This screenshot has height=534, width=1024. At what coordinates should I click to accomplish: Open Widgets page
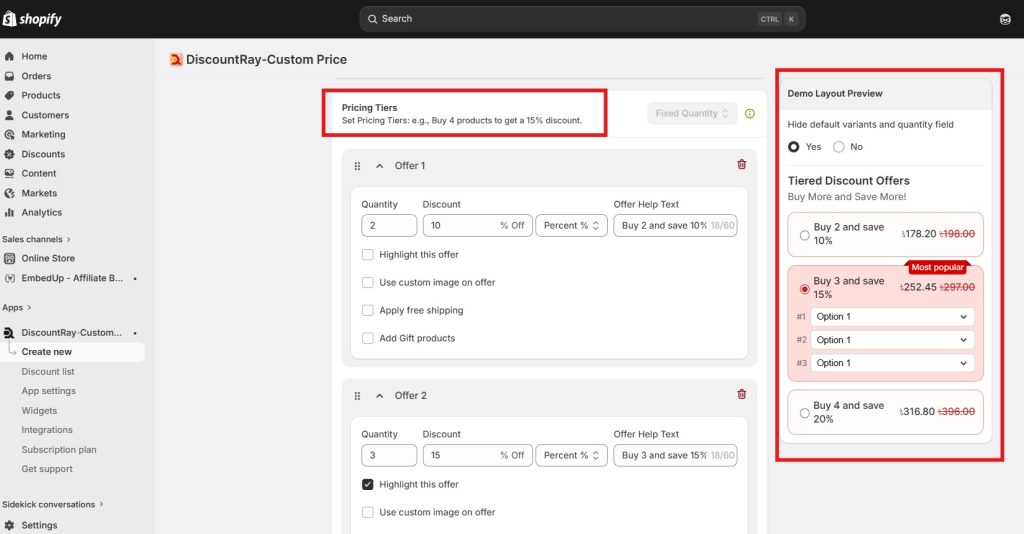coord(39,411)
